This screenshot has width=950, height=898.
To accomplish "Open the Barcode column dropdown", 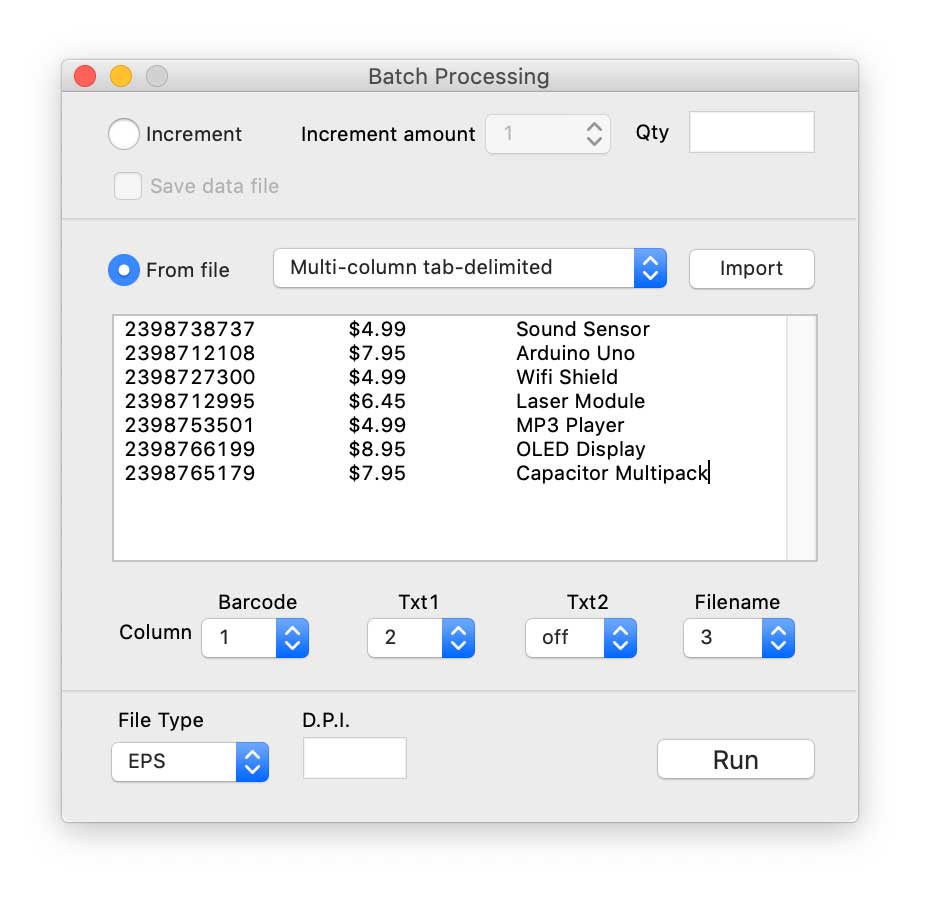I will (255, 638).
